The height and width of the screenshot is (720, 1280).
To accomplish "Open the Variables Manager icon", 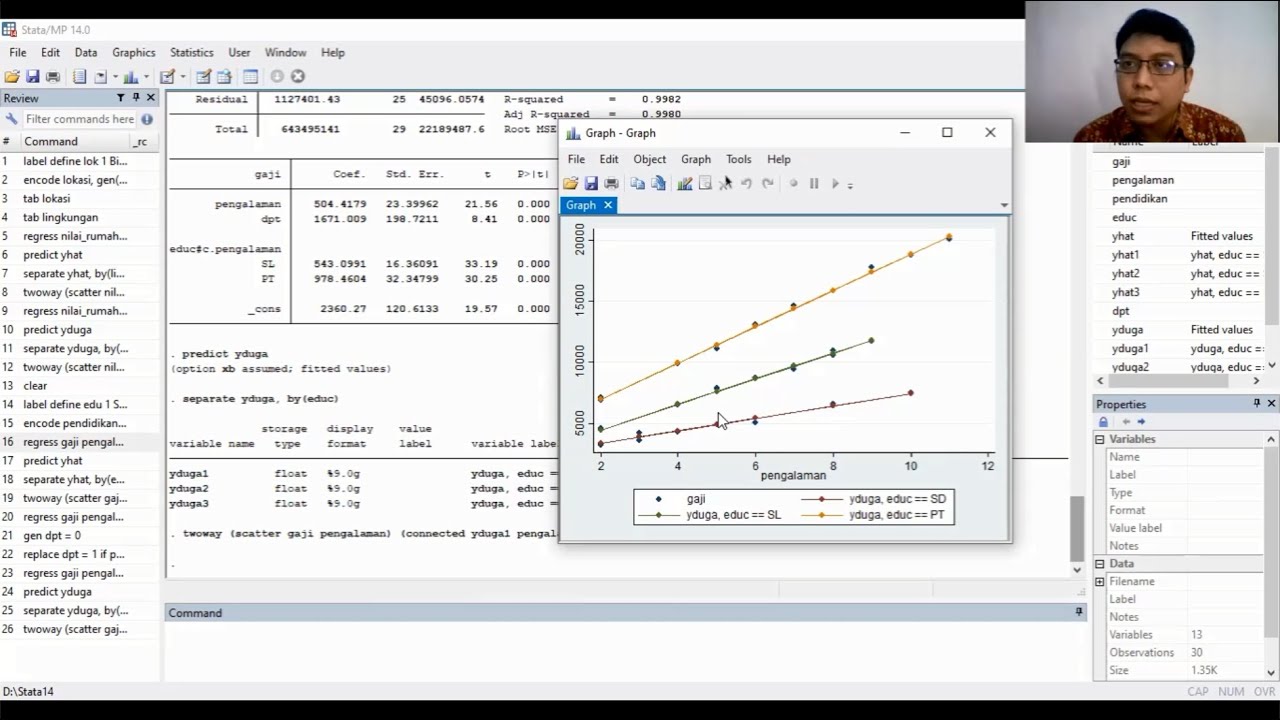I will click(x=250, y=77).
